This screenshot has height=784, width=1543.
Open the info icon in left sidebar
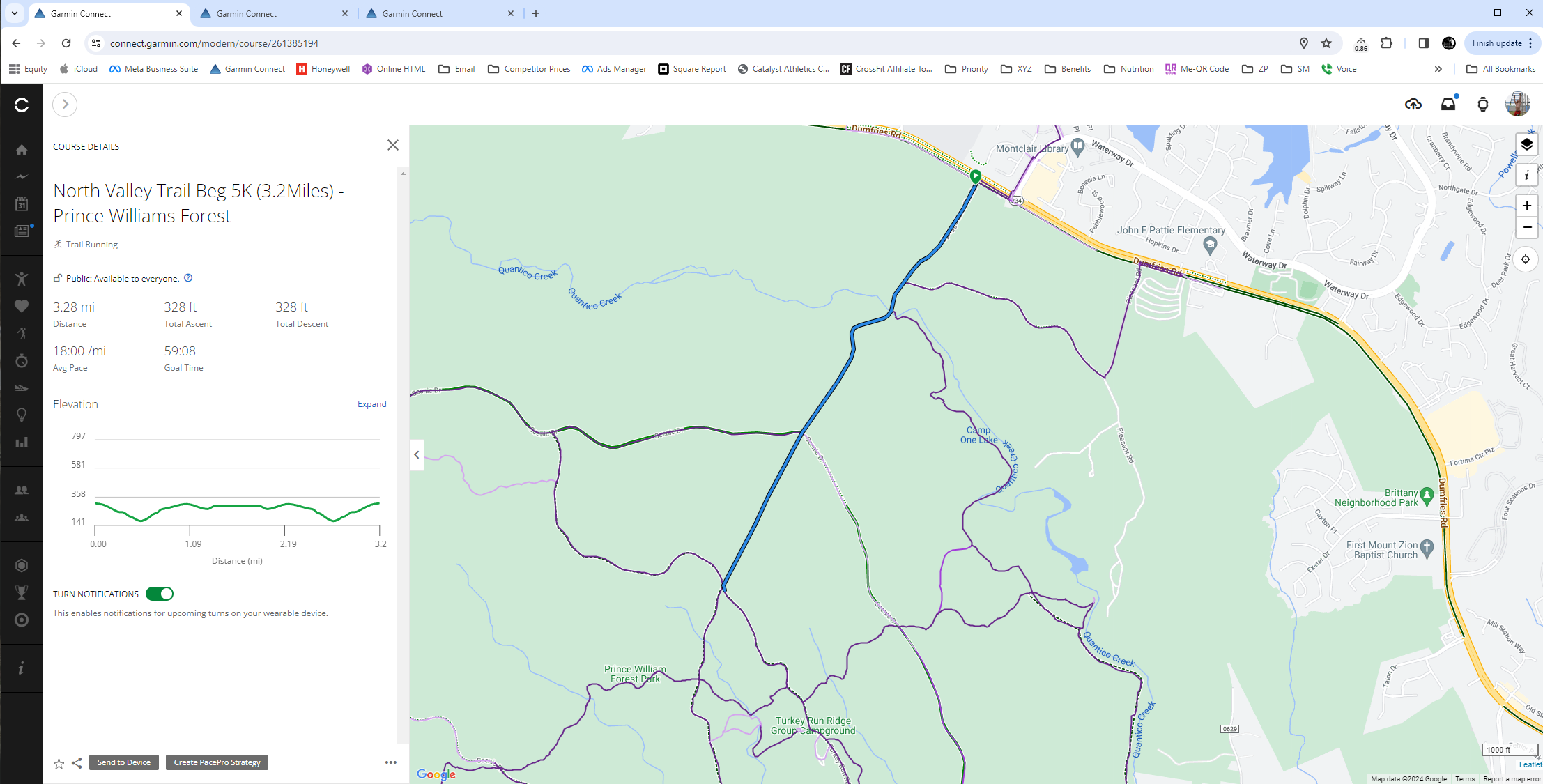coord(22,668)
